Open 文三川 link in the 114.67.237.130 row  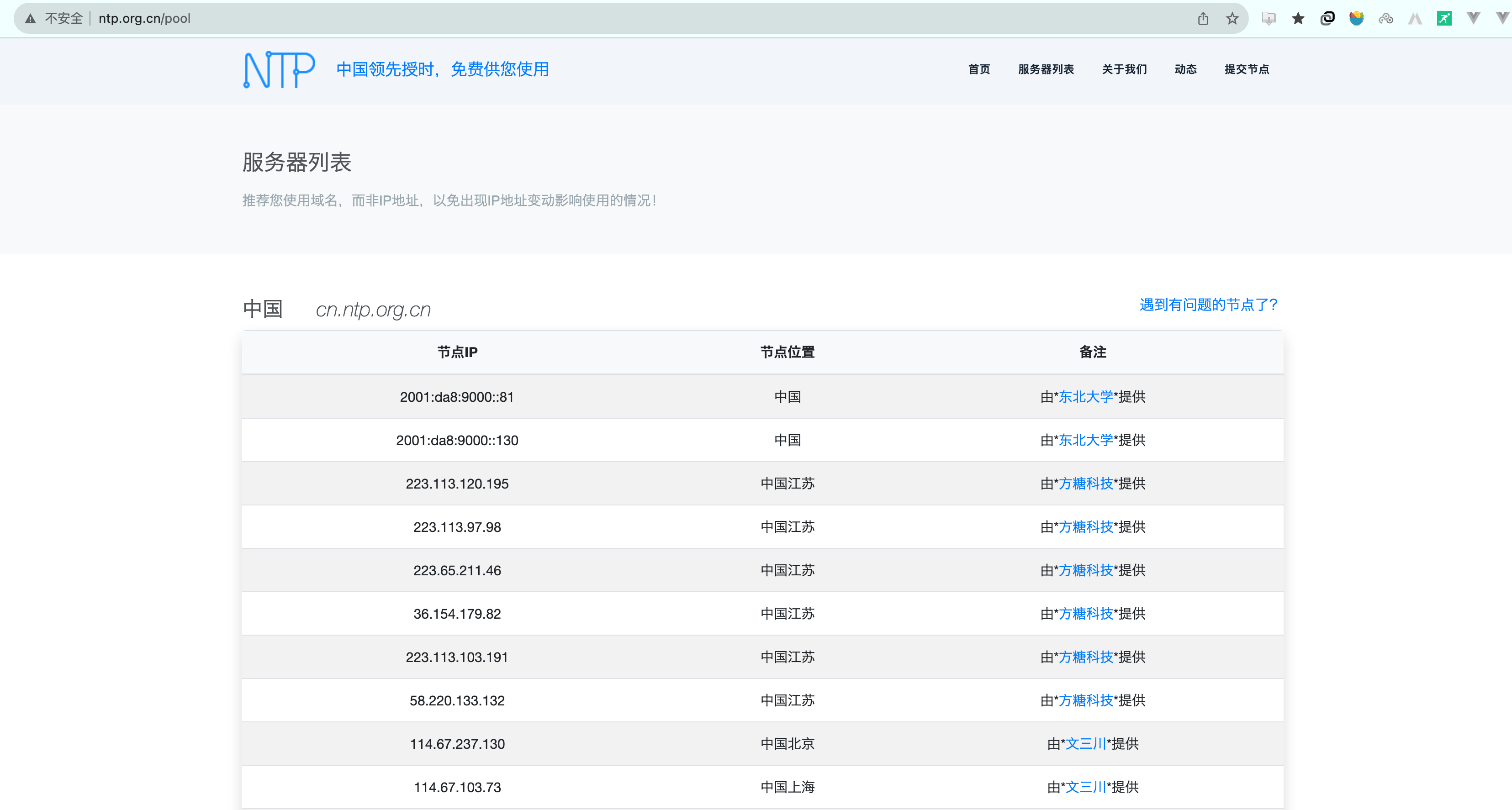click(1085, 744)
